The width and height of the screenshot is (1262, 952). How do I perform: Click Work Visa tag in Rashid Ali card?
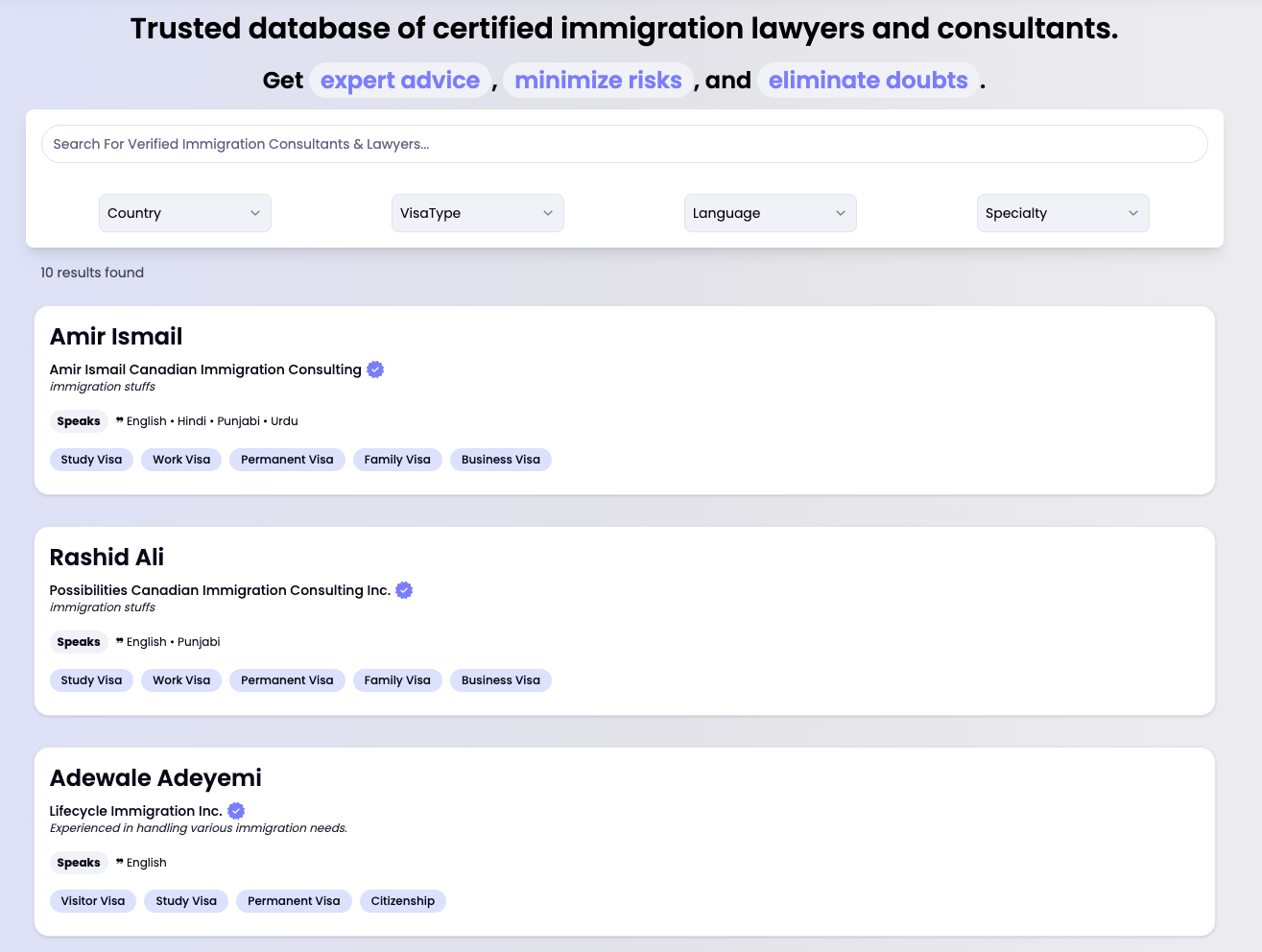pos(181,680)
